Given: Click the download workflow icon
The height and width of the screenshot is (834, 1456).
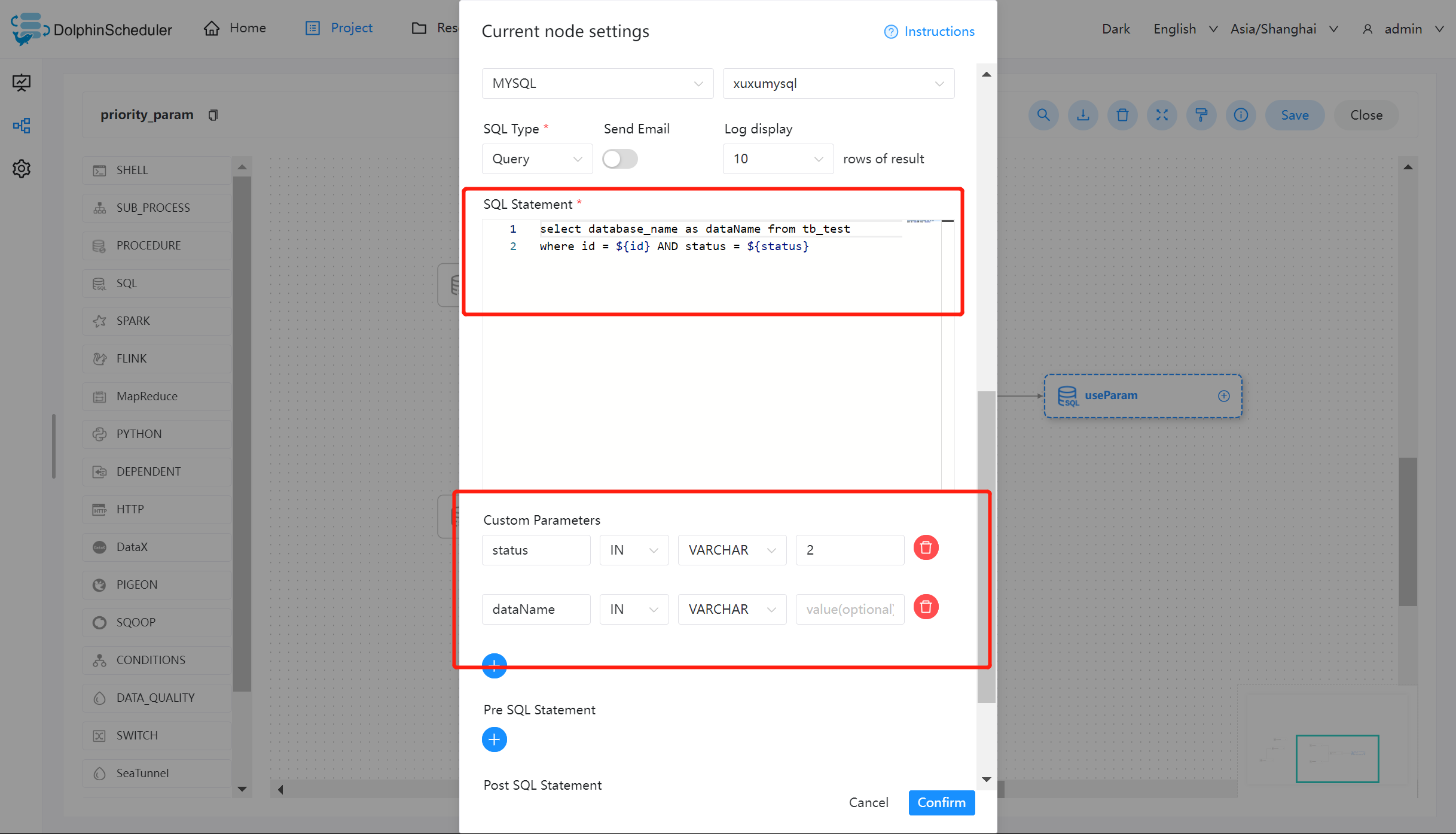Looking at the screenshot, I should [x=1083, y=115].
